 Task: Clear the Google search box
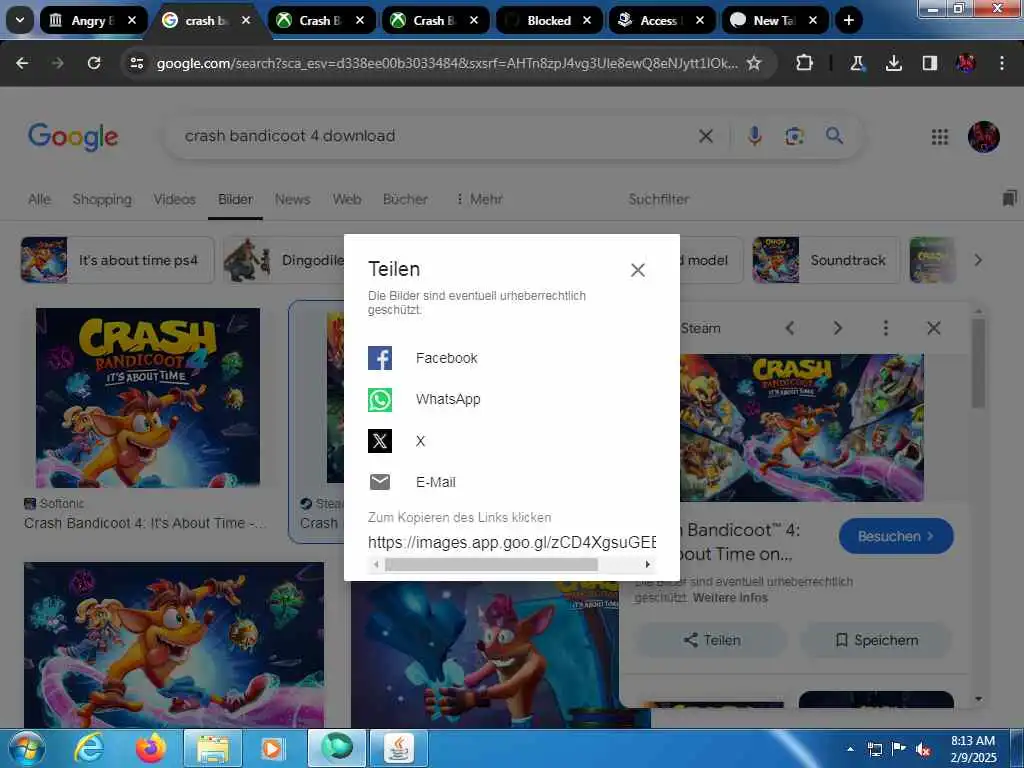click(x=706, y=136)
